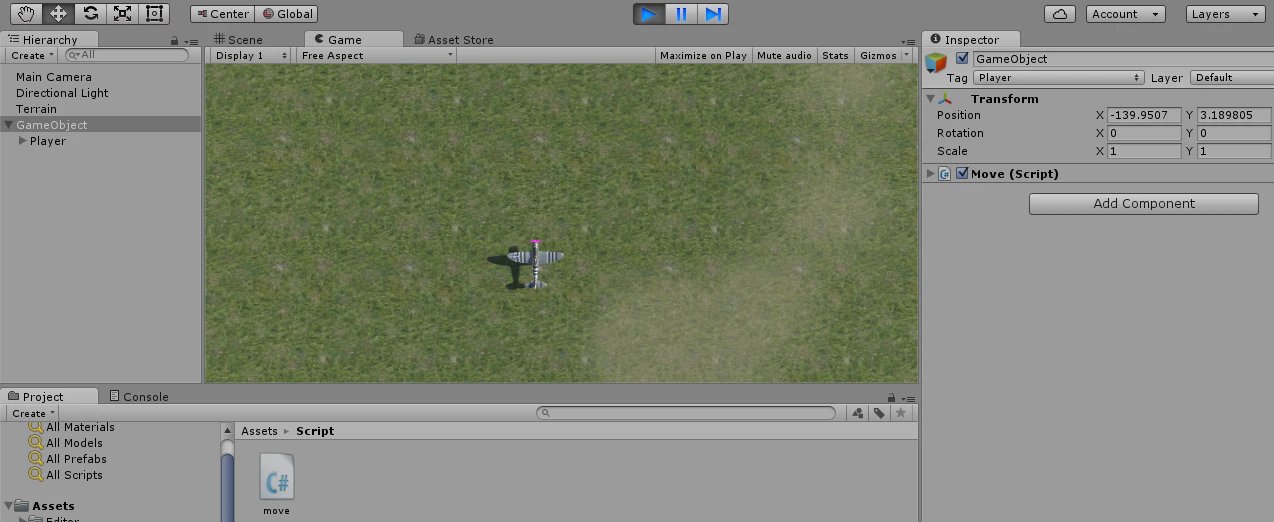Open the search by label filter icon
The image size is (1274, 522).
[879, 413]
